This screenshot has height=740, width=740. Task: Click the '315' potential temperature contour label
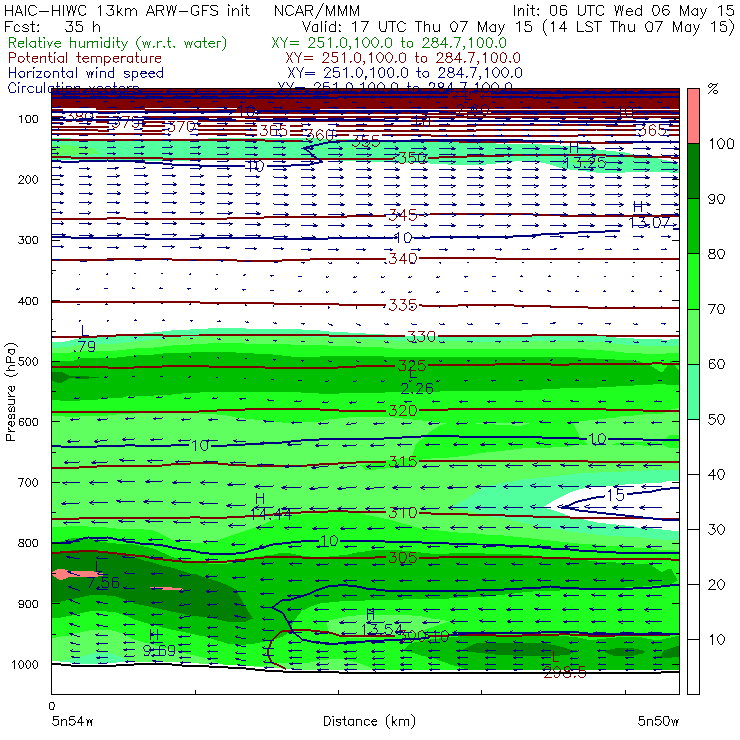(x=403, y=462)
